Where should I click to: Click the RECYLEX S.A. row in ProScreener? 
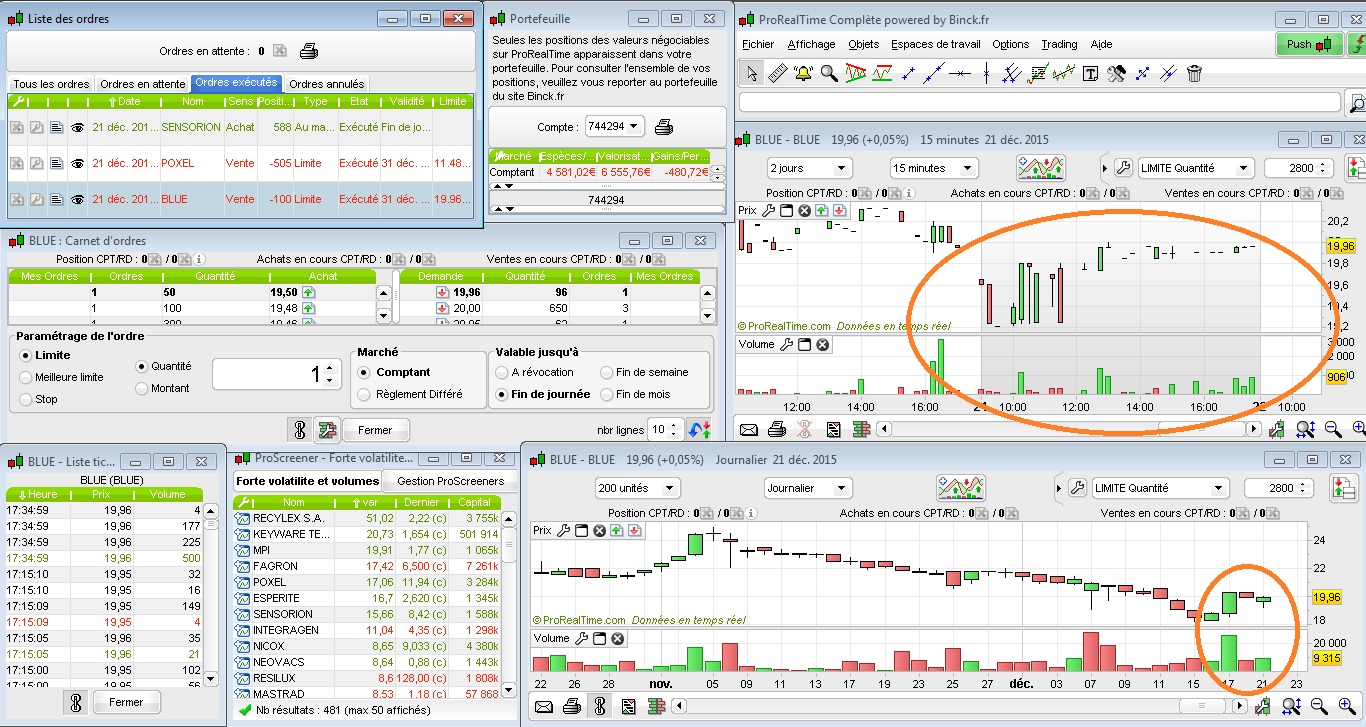coord(367,518)
